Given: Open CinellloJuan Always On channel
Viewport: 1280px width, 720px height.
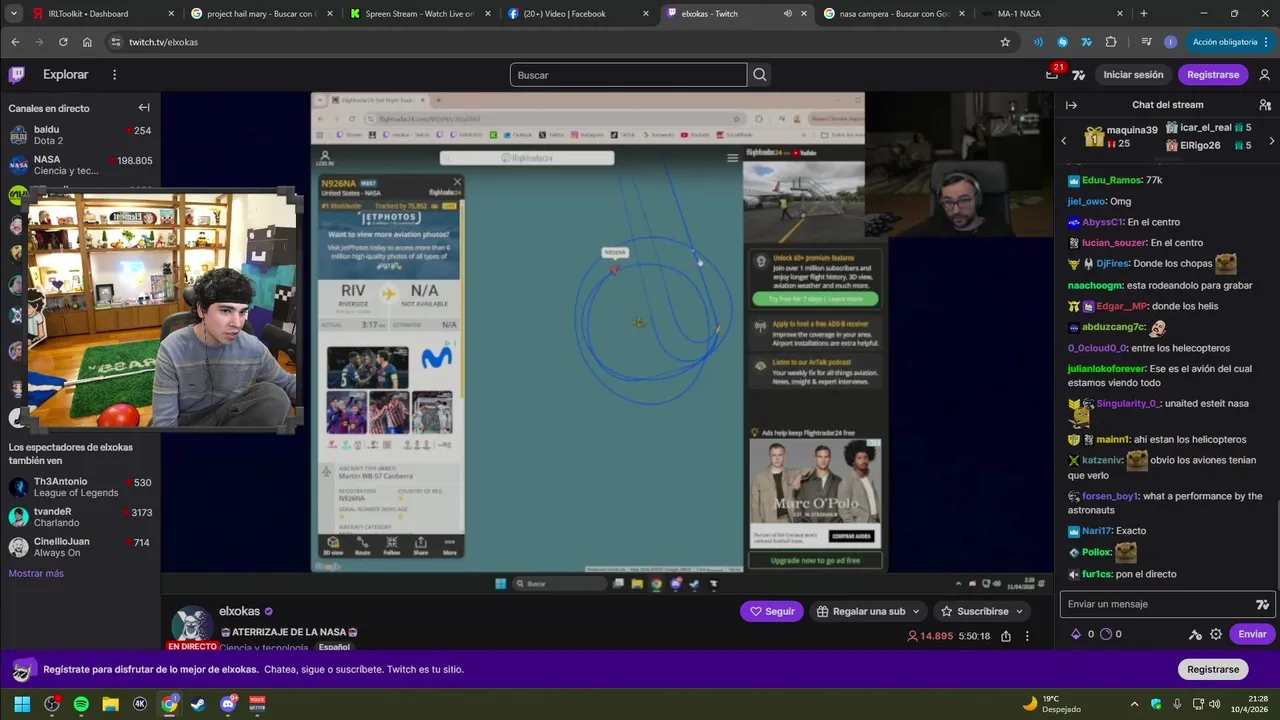Looking at the screenshot, I should pyautogui.click(x=80, y=547).
